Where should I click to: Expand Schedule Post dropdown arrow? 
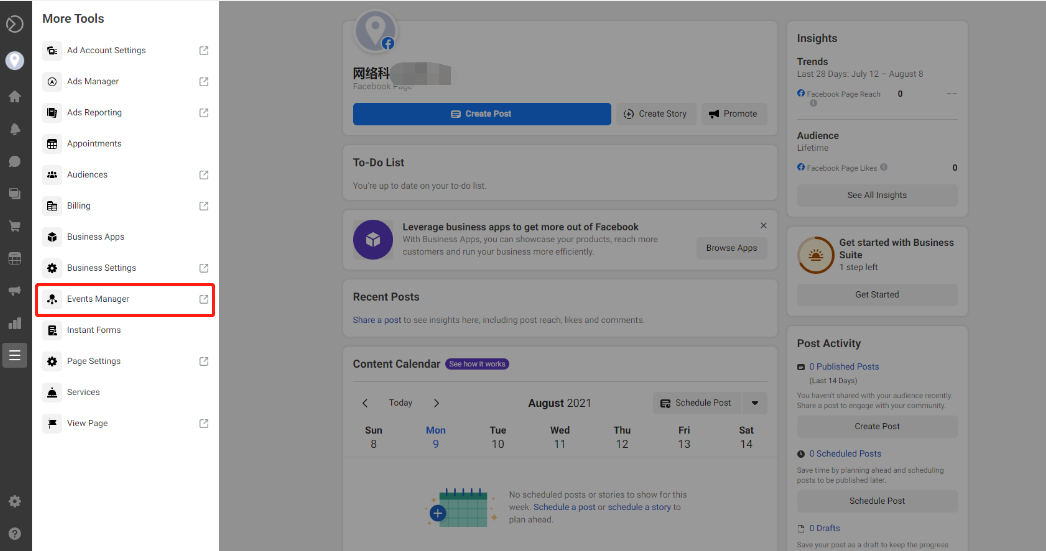[754, 403]
